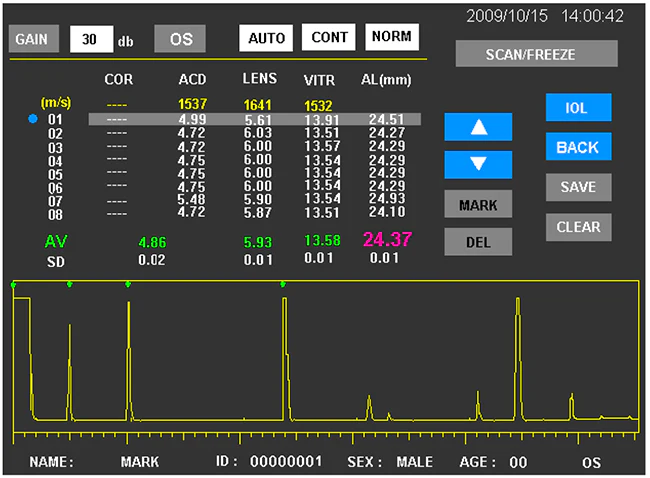Click the COR column header
This screenshot has height=478, width=650.
coord(119,79)
